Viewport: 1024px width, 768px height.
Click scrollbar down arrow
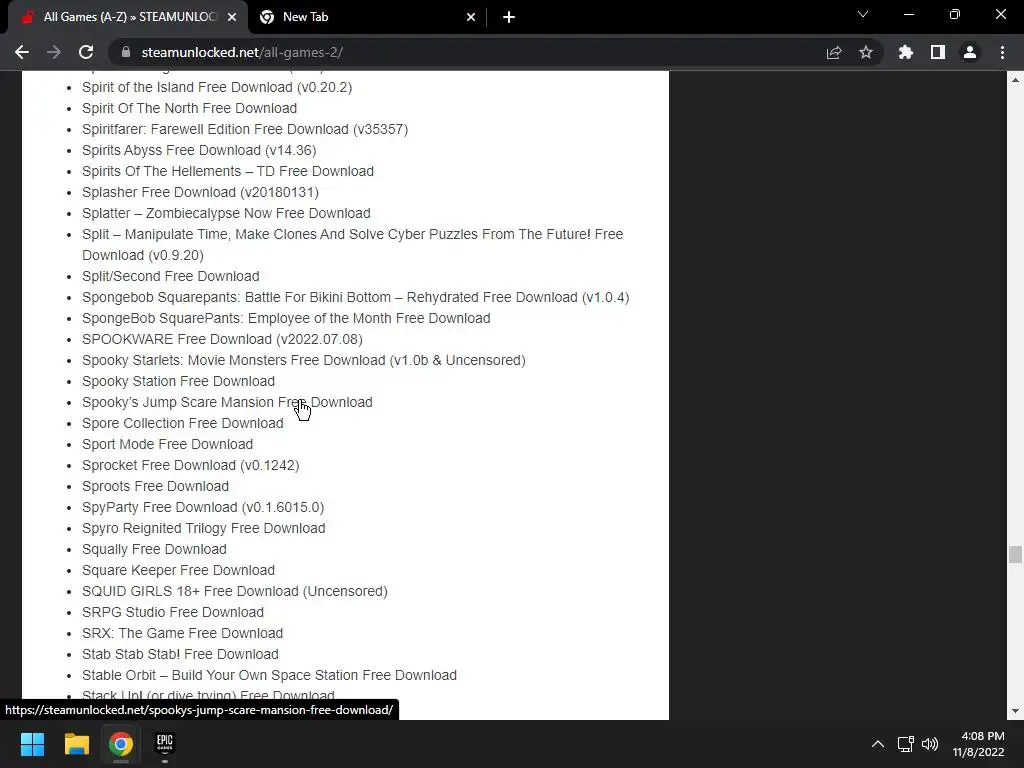[1015, 711]
